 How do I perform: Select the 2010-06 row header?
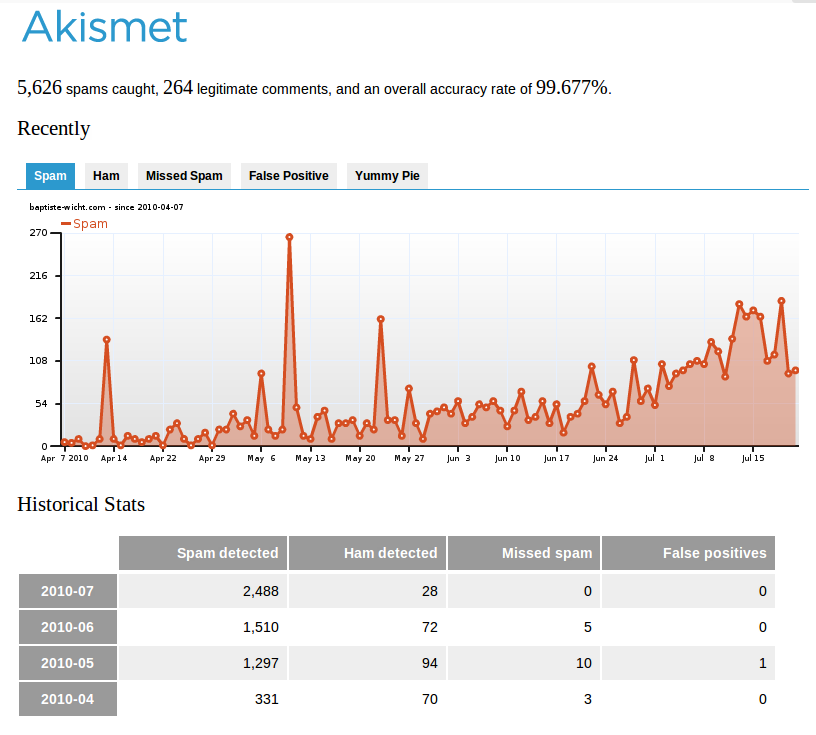tap(68, 627)
